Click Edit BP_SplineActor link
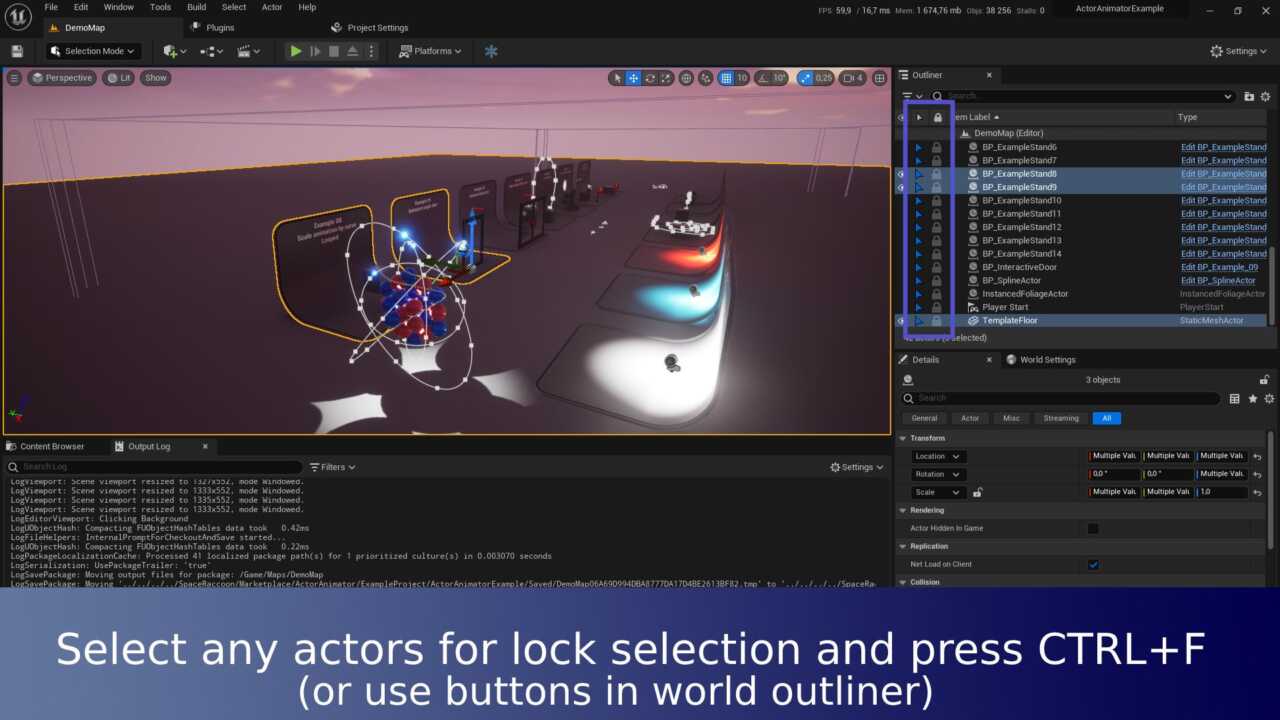 click(x=1218, y=280)
